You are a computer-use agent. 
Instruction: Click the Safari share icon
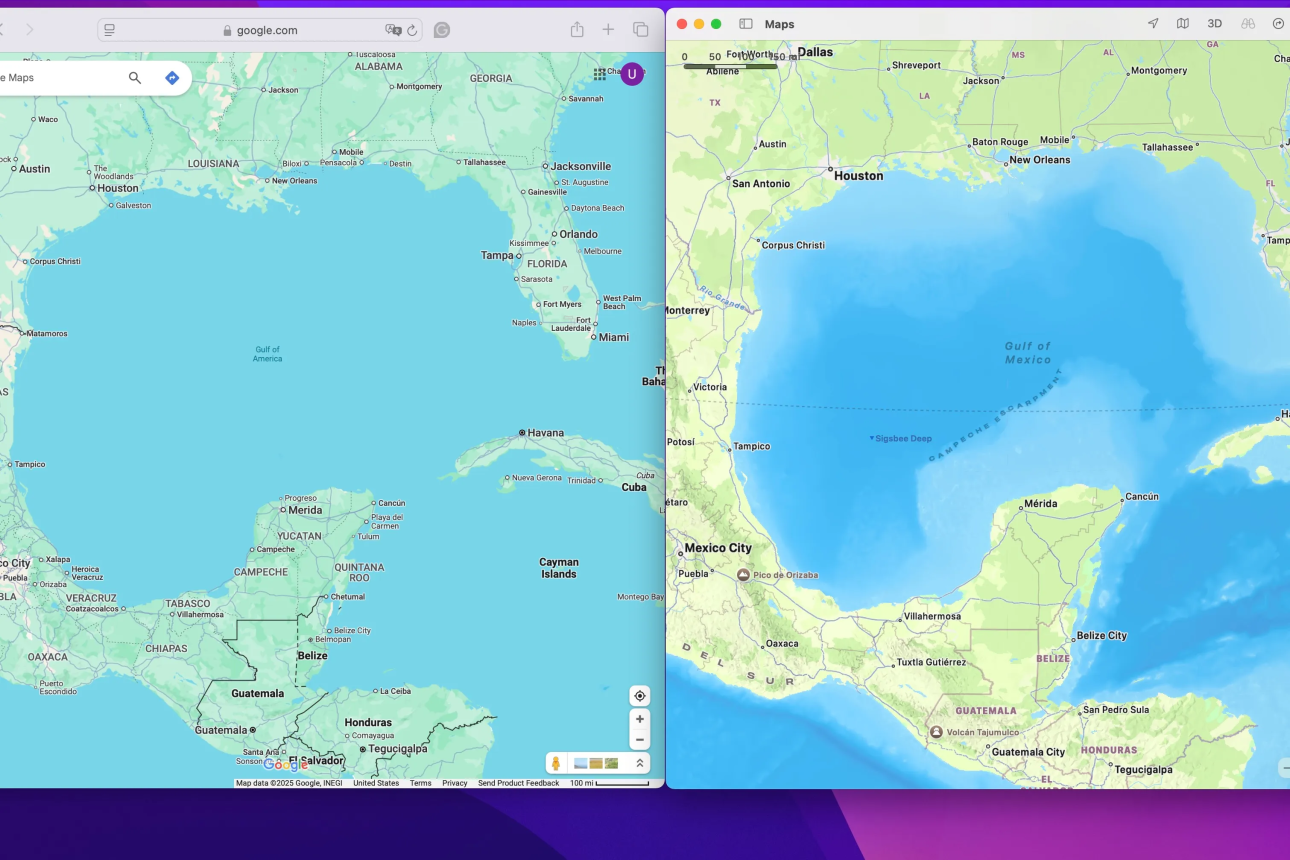point(577,30)
